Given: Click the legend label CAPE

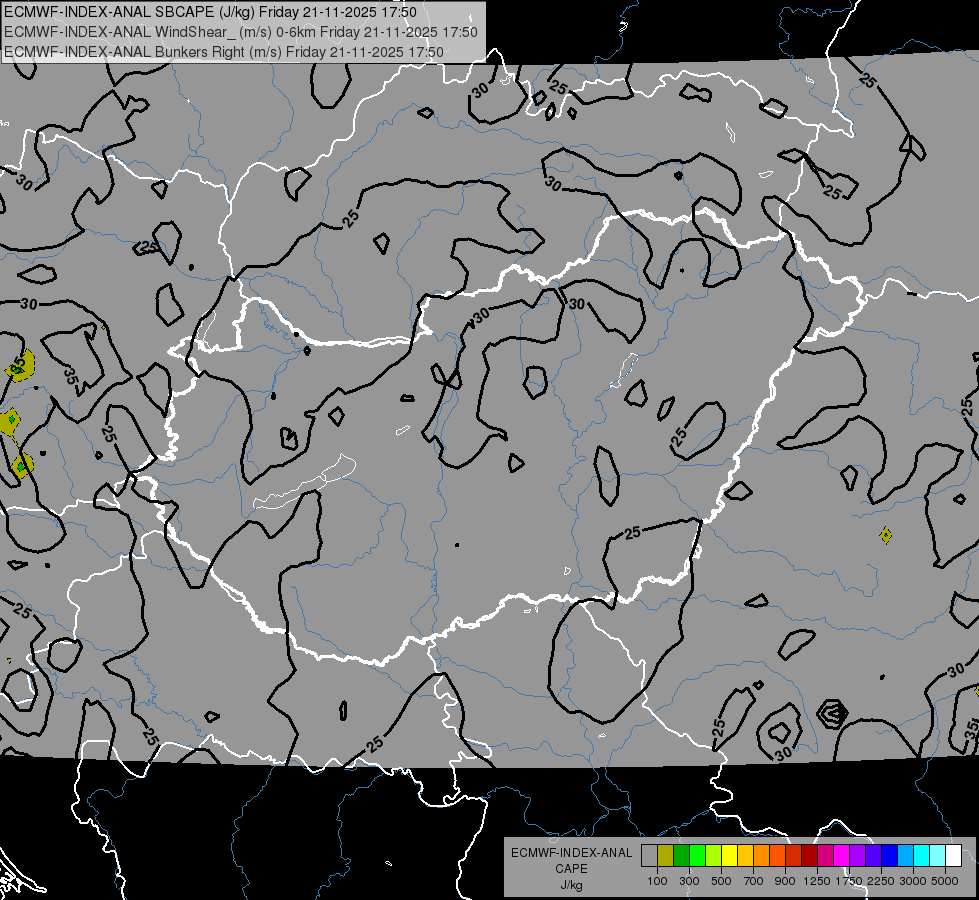Looking at the screenshot, I should (x=571, y=869).
